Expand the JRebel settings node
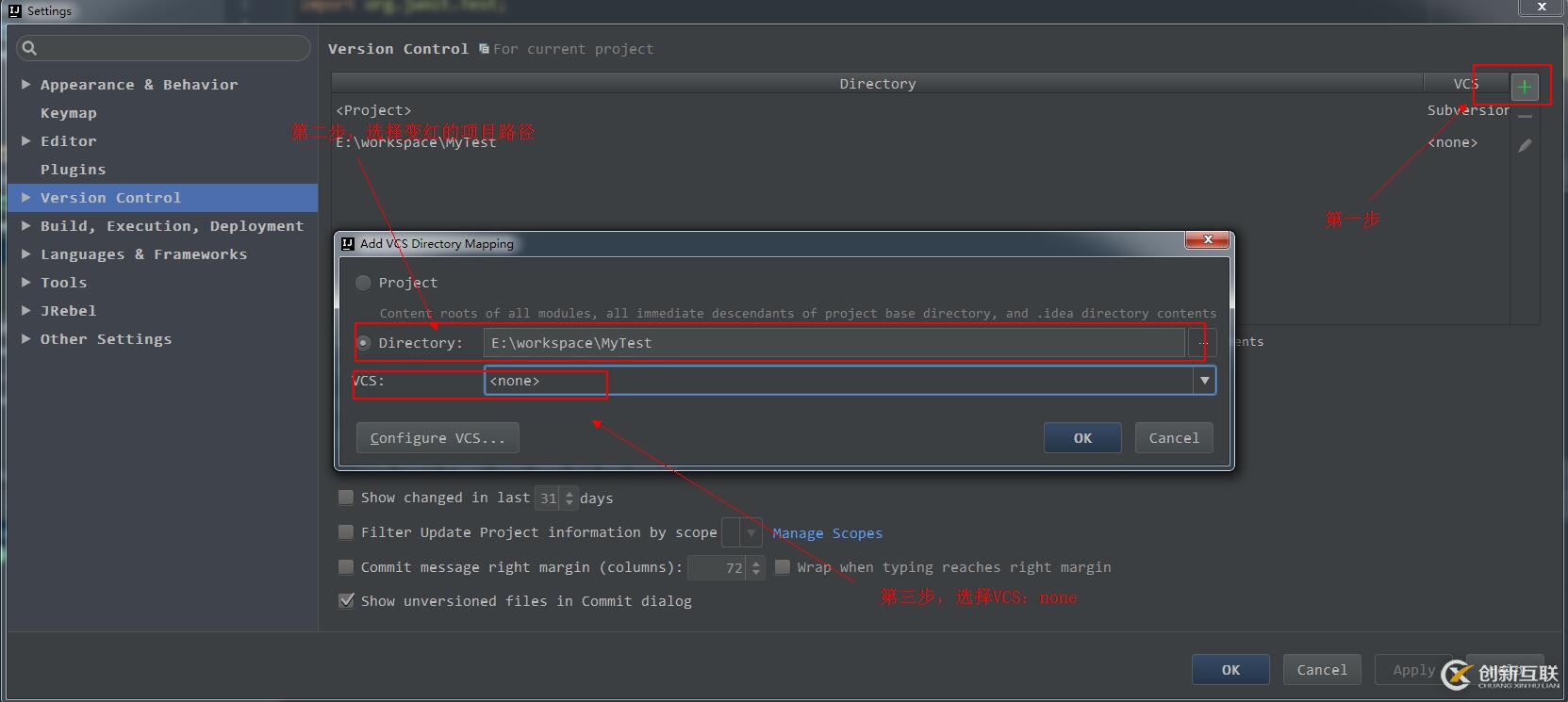The image size is (1568, 702). (x=26, y=311)
